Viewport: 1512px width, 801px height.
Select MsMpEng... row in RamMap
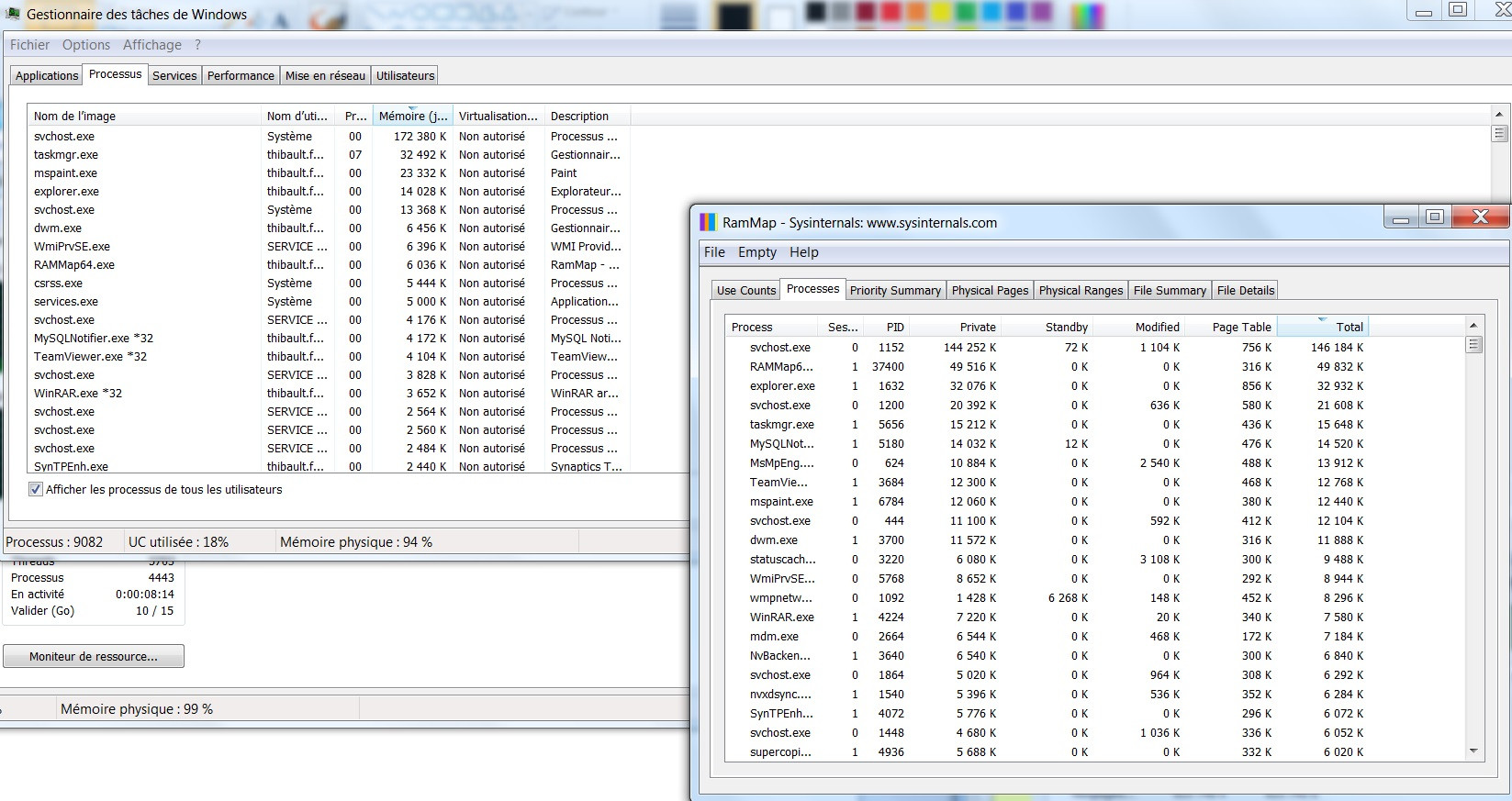(1047, 463)
